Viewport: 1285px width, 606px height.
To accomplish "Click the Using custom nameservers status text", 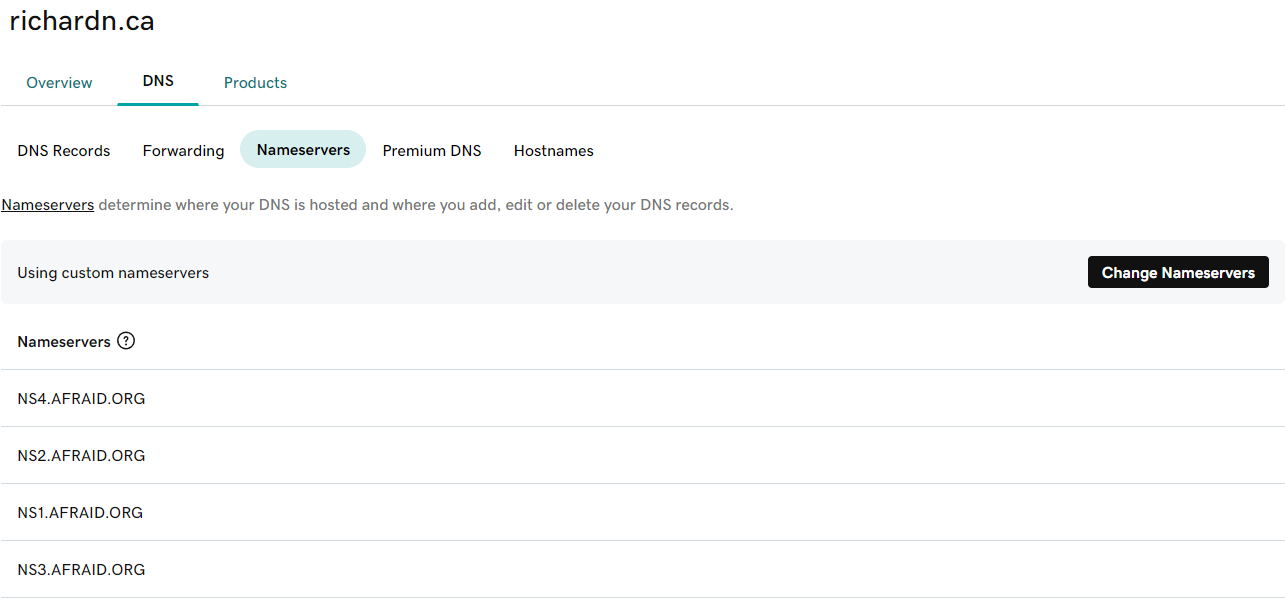I will coord(113,273).
